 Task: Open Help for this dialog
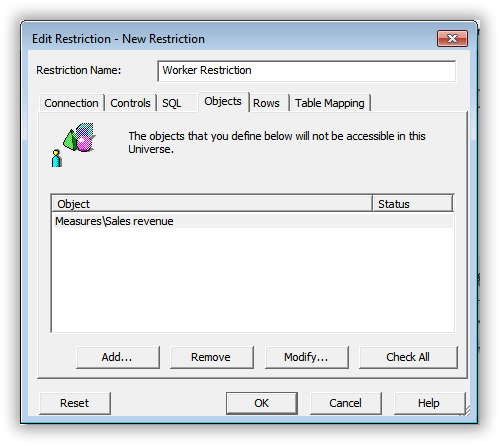point(429,403)
